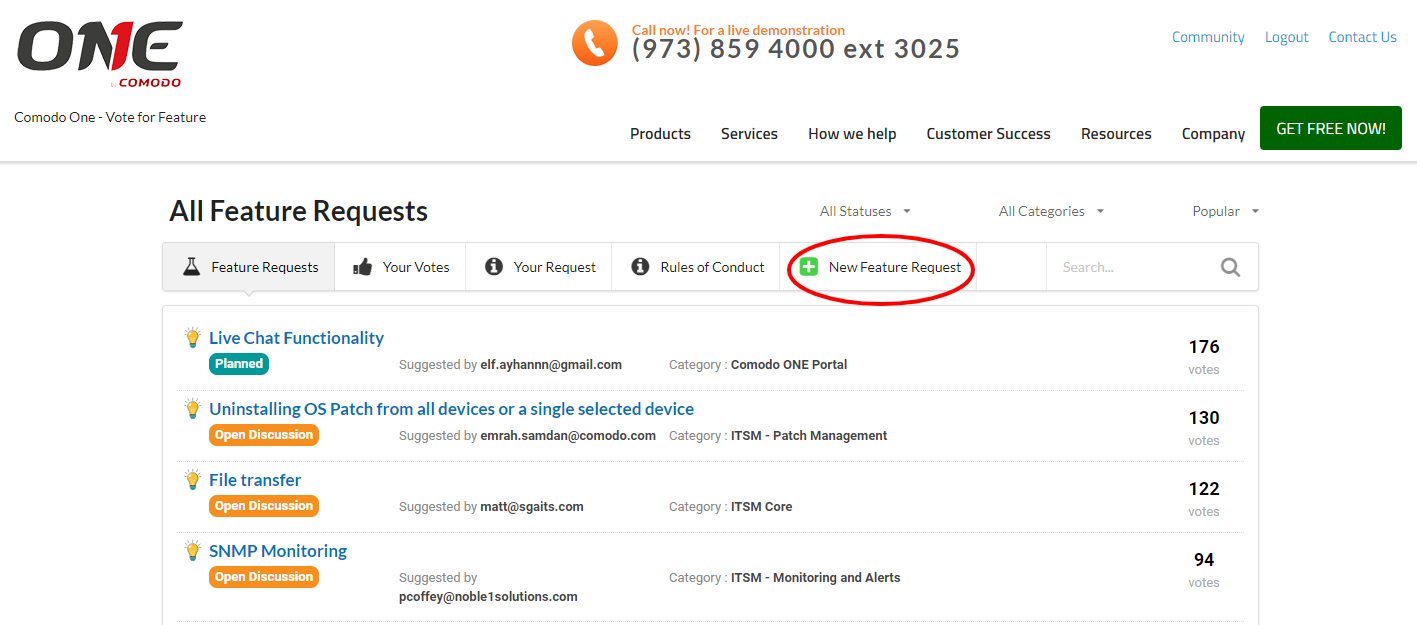Click the text matt@sgaits.com
Screen dimensions: 1417x625
tap(532, 507)
